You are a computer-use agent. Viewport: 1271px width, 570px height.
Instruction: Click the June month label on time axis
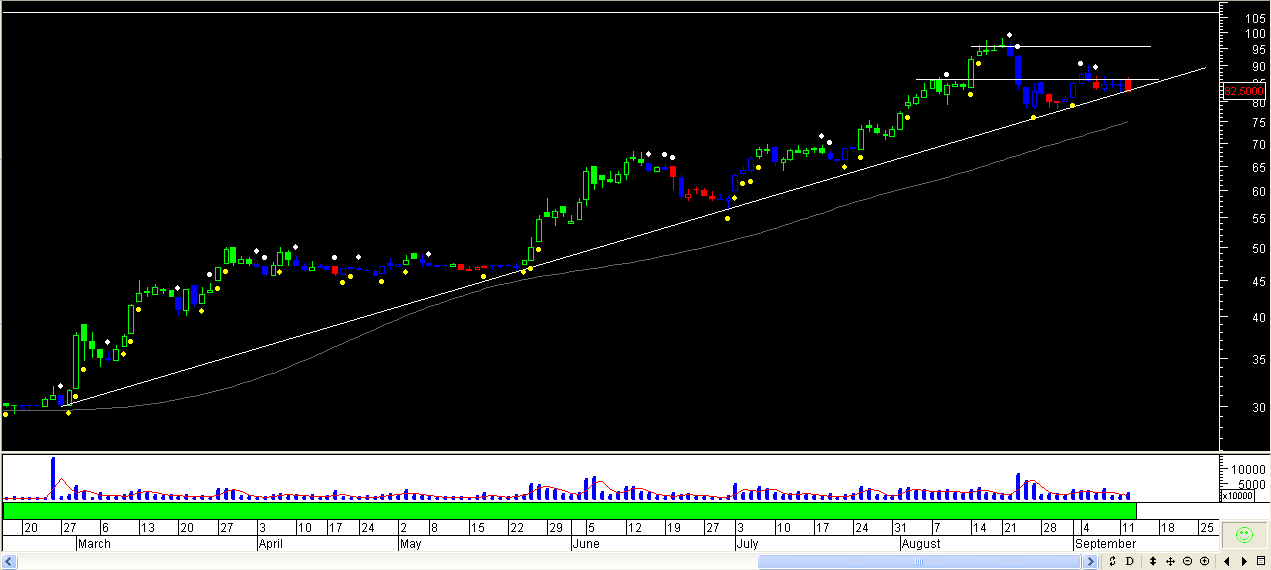[588, 544]
